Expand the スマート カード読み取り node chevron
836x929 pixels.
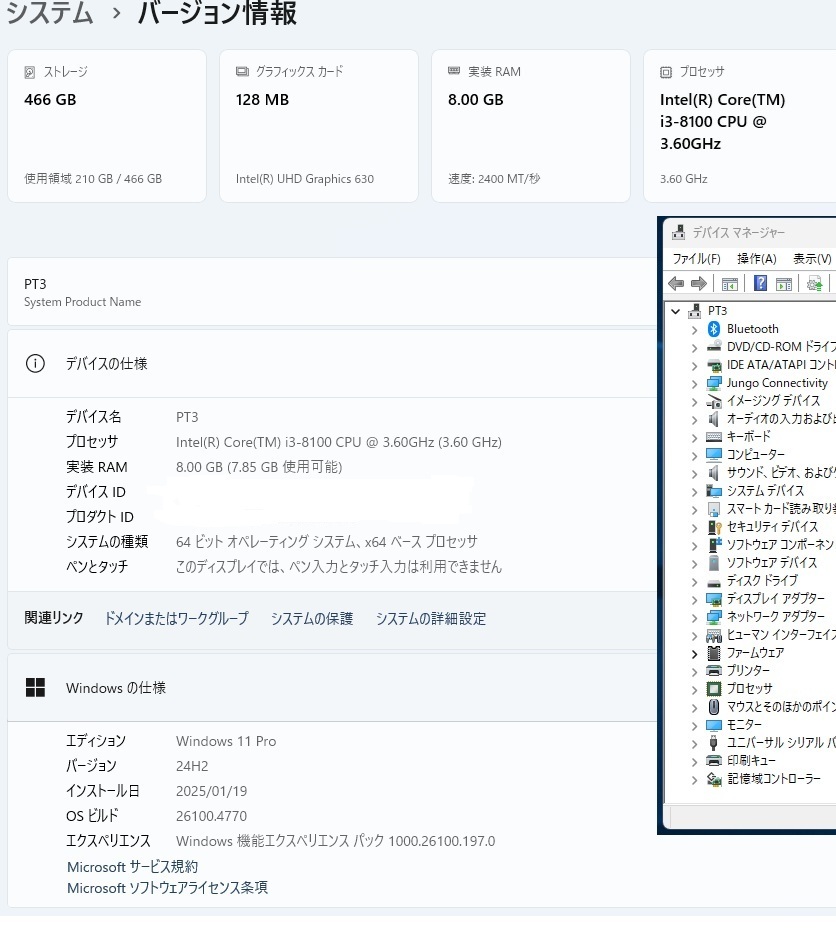coord(694,510)
